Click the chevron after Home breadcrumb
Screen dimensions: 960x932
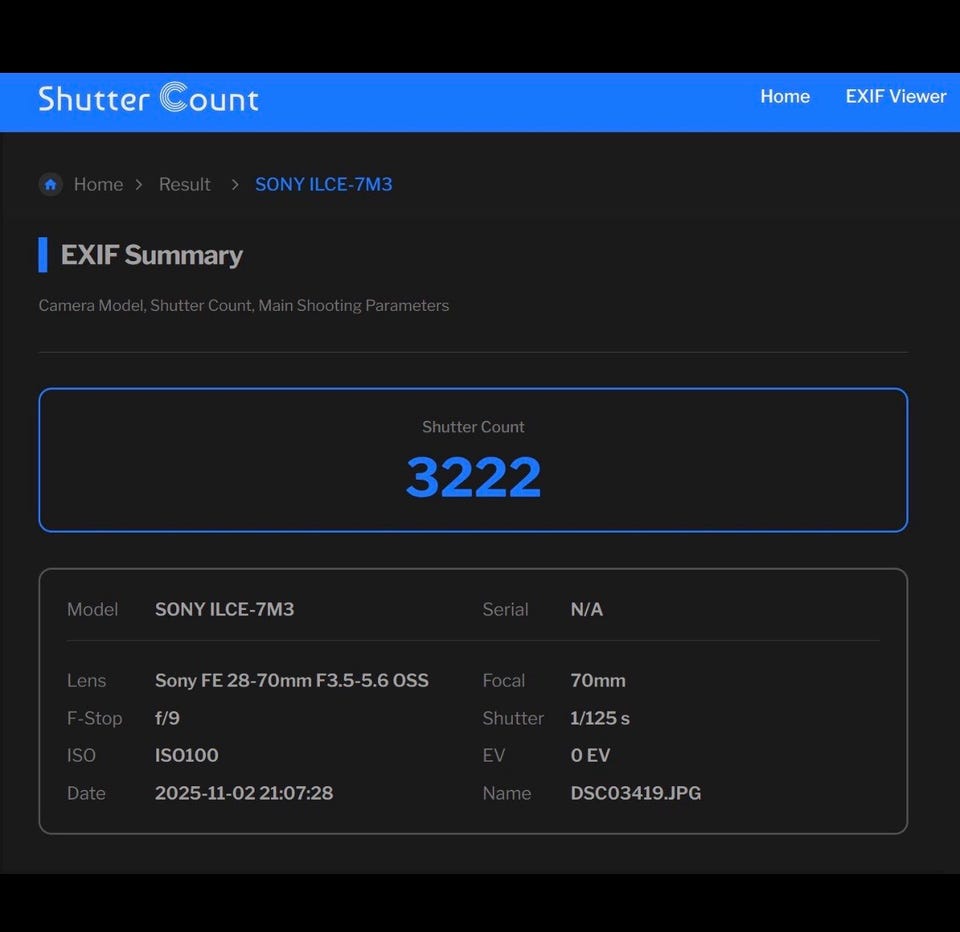tap(139, 184)
